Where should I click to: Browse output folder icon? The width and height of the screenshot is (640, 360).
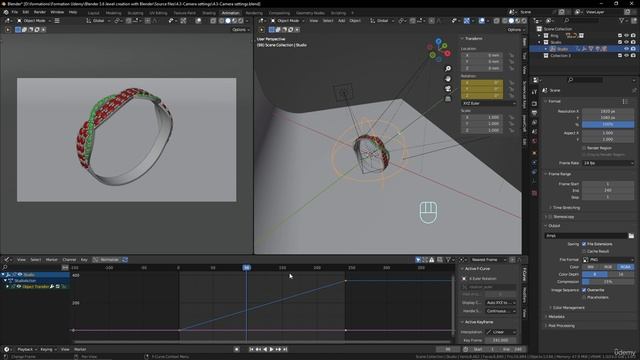tap(631, 236)
